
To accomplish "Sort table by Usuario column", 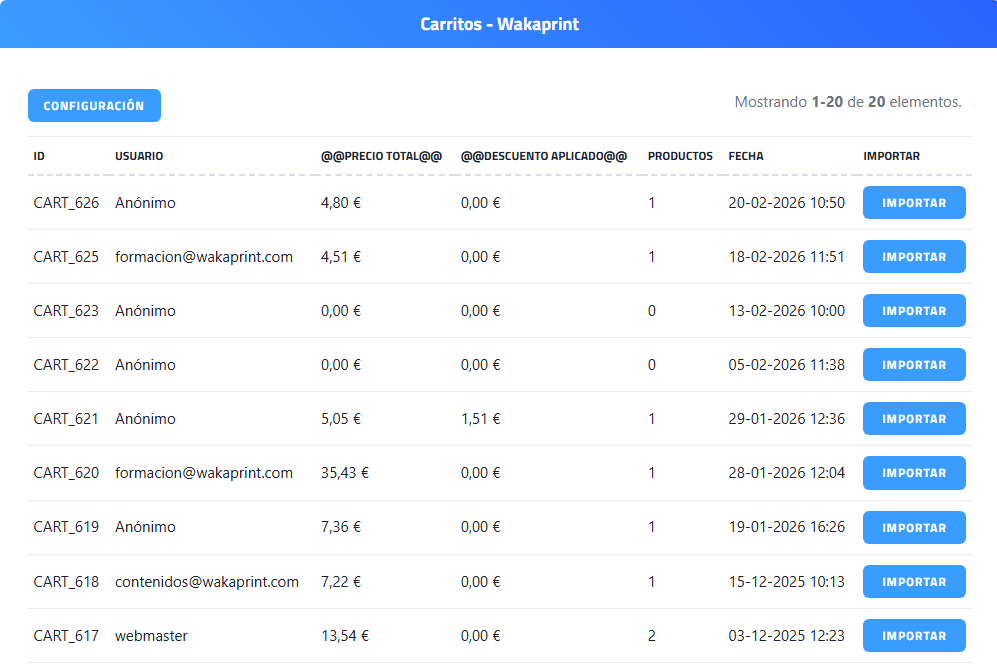I will click(x=139, y=156).
